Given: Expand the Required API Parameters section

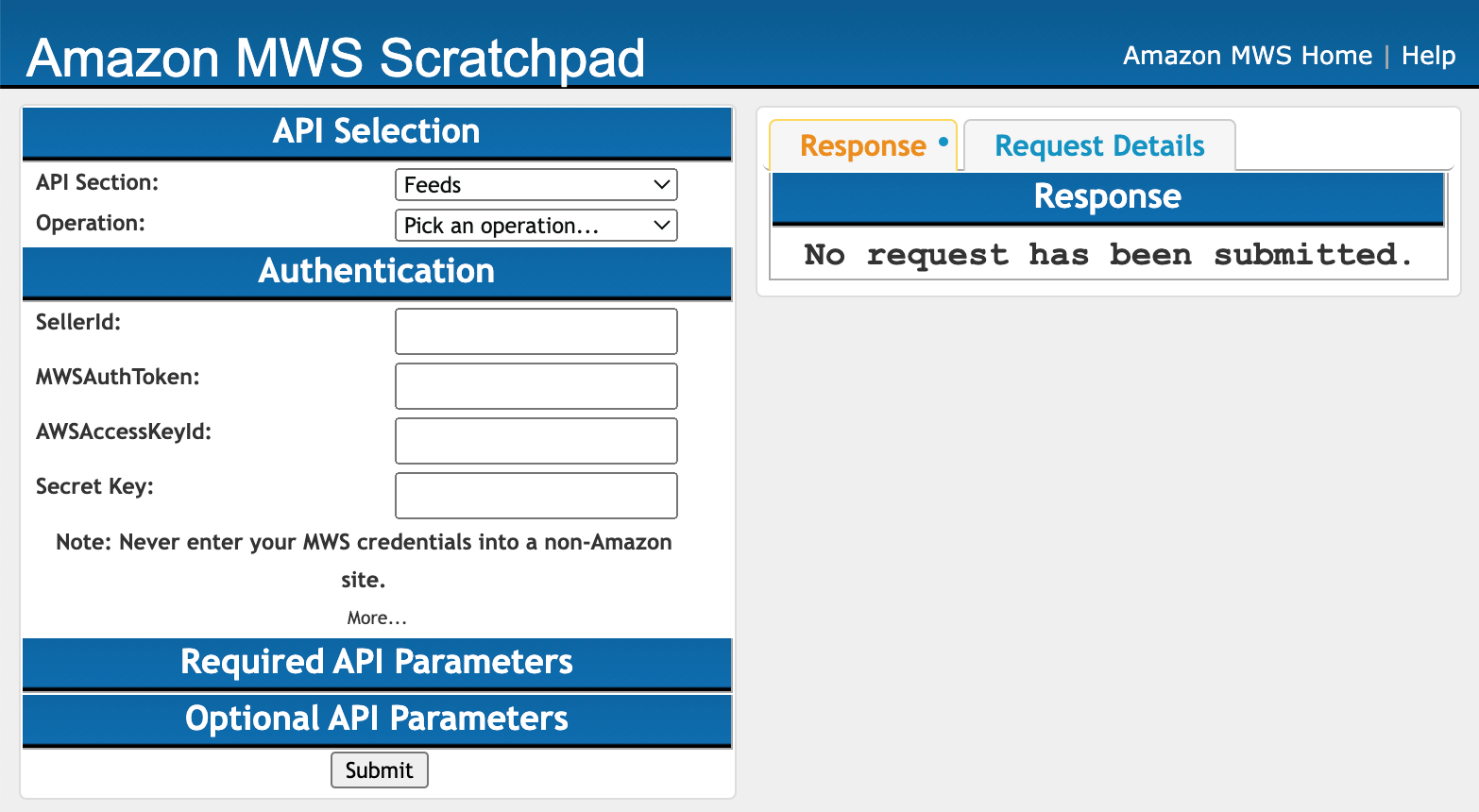Looking at the screenshot, I should [x=377, y=663].
